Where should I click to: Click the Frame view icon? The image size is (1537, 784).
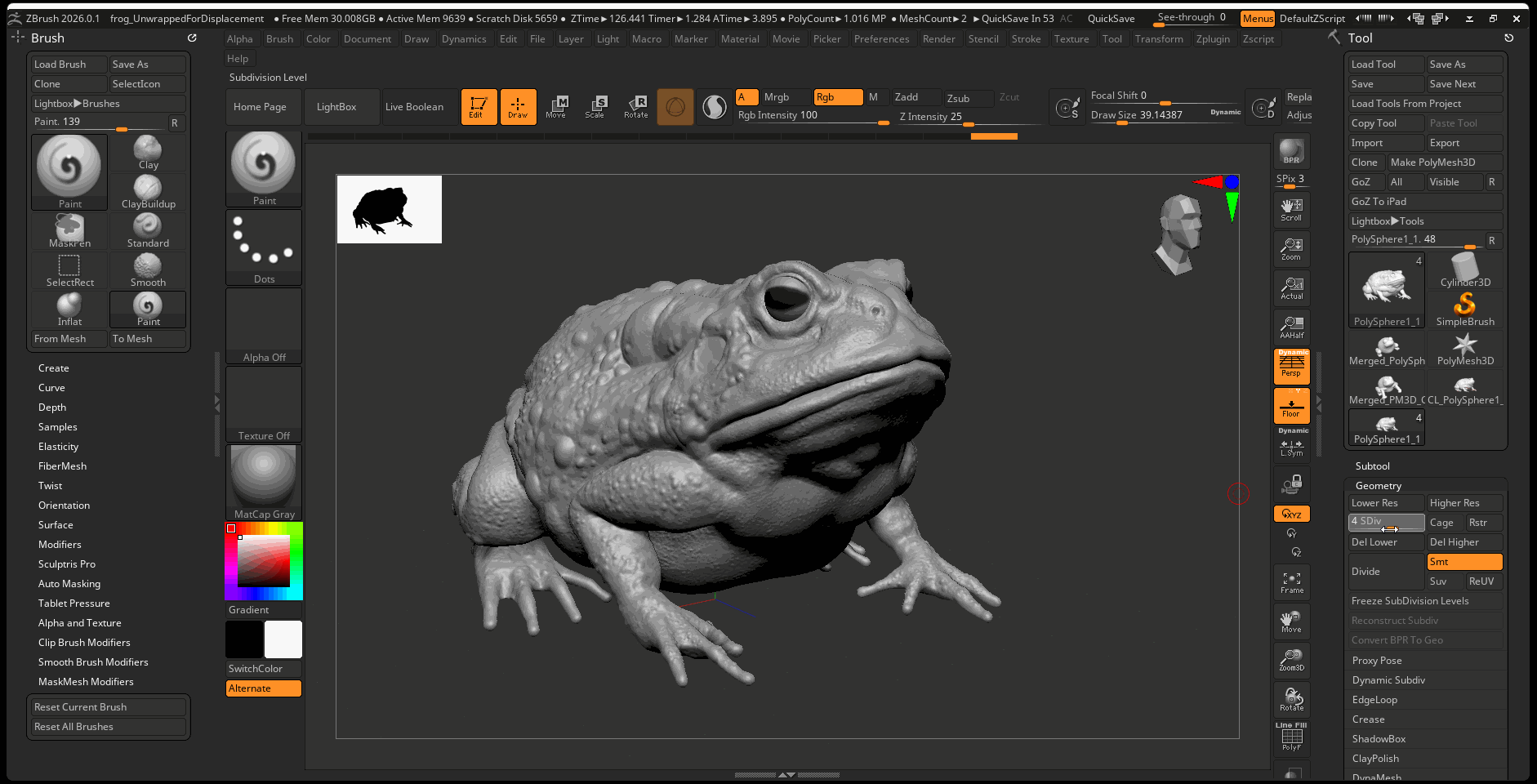coord(1291,582)
